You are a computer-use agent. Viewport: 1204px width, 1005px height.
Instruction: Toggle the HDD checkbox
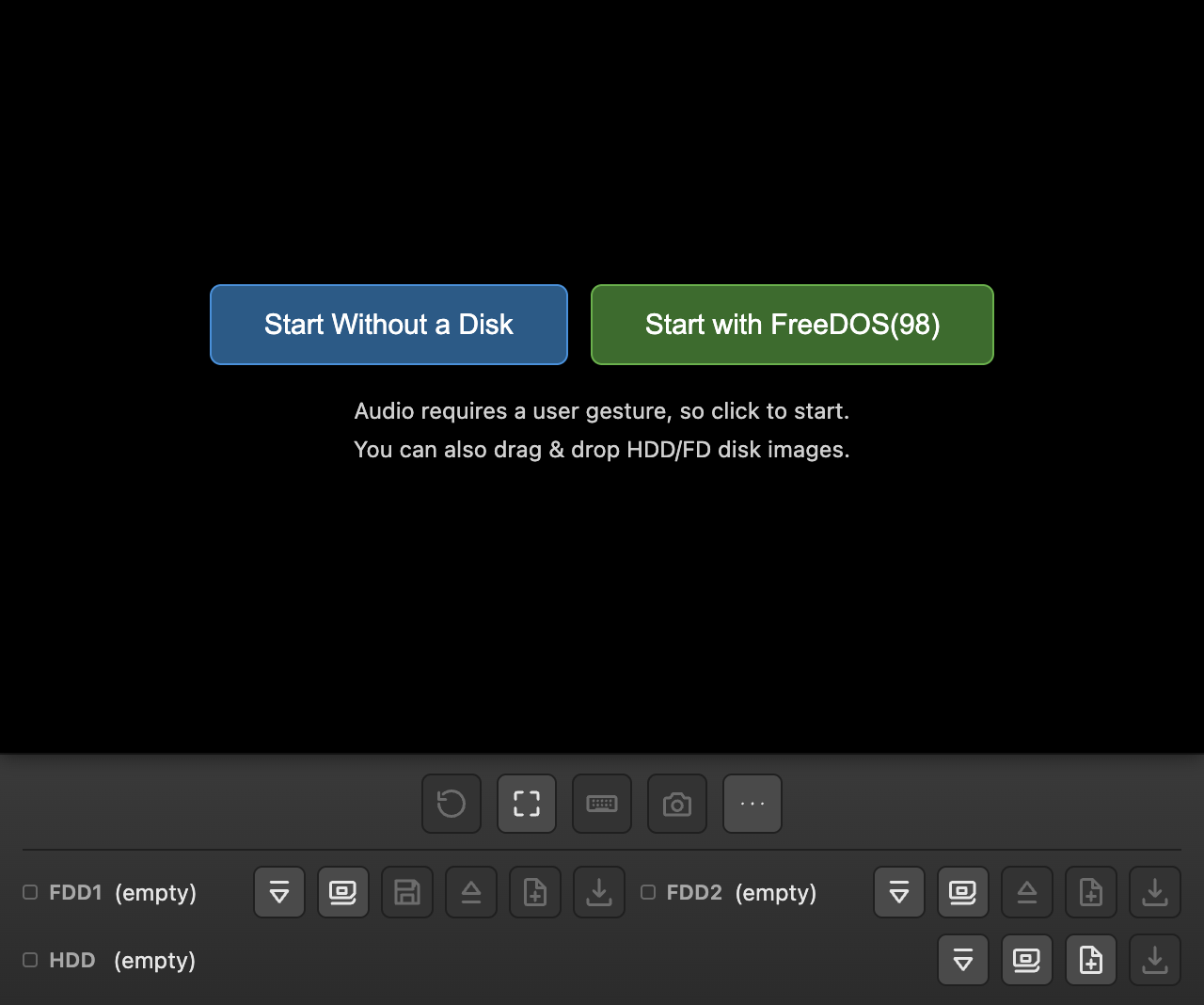pos(30,960)
